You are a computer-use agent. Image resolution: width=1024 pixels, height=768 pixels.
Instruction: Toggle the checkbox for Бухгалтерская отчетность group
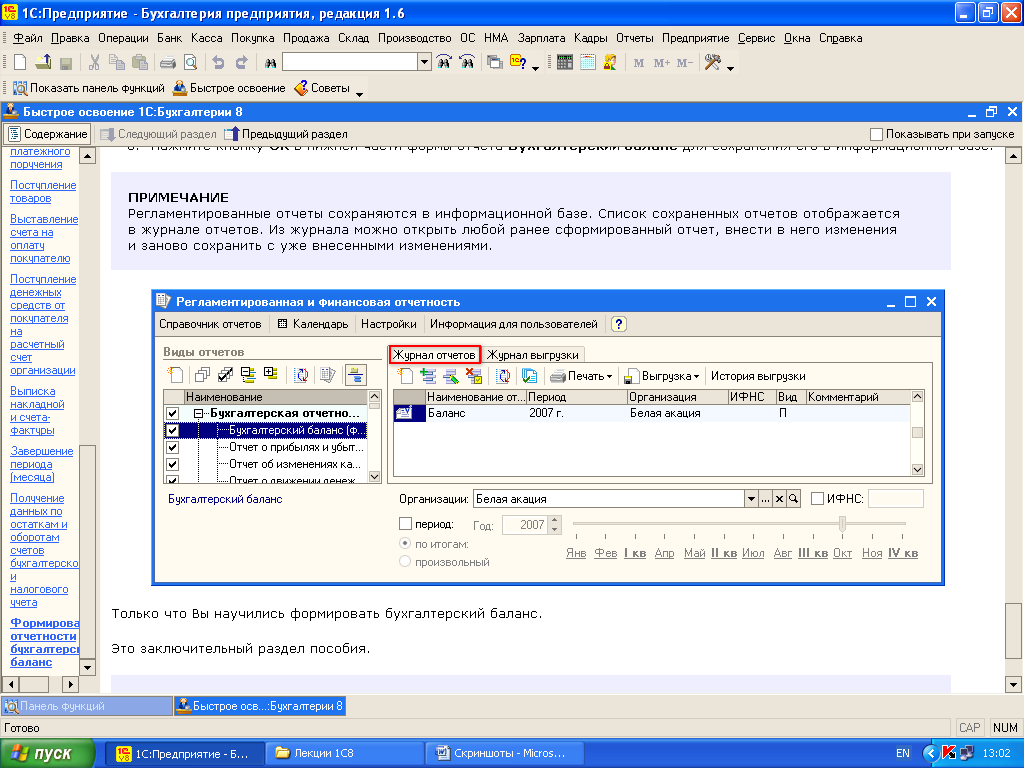point(172,413)
